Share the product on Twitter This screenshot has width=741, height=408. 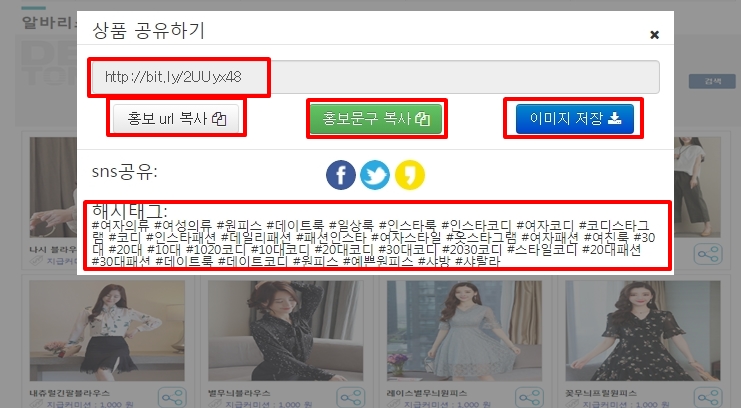tap(375, 175)
